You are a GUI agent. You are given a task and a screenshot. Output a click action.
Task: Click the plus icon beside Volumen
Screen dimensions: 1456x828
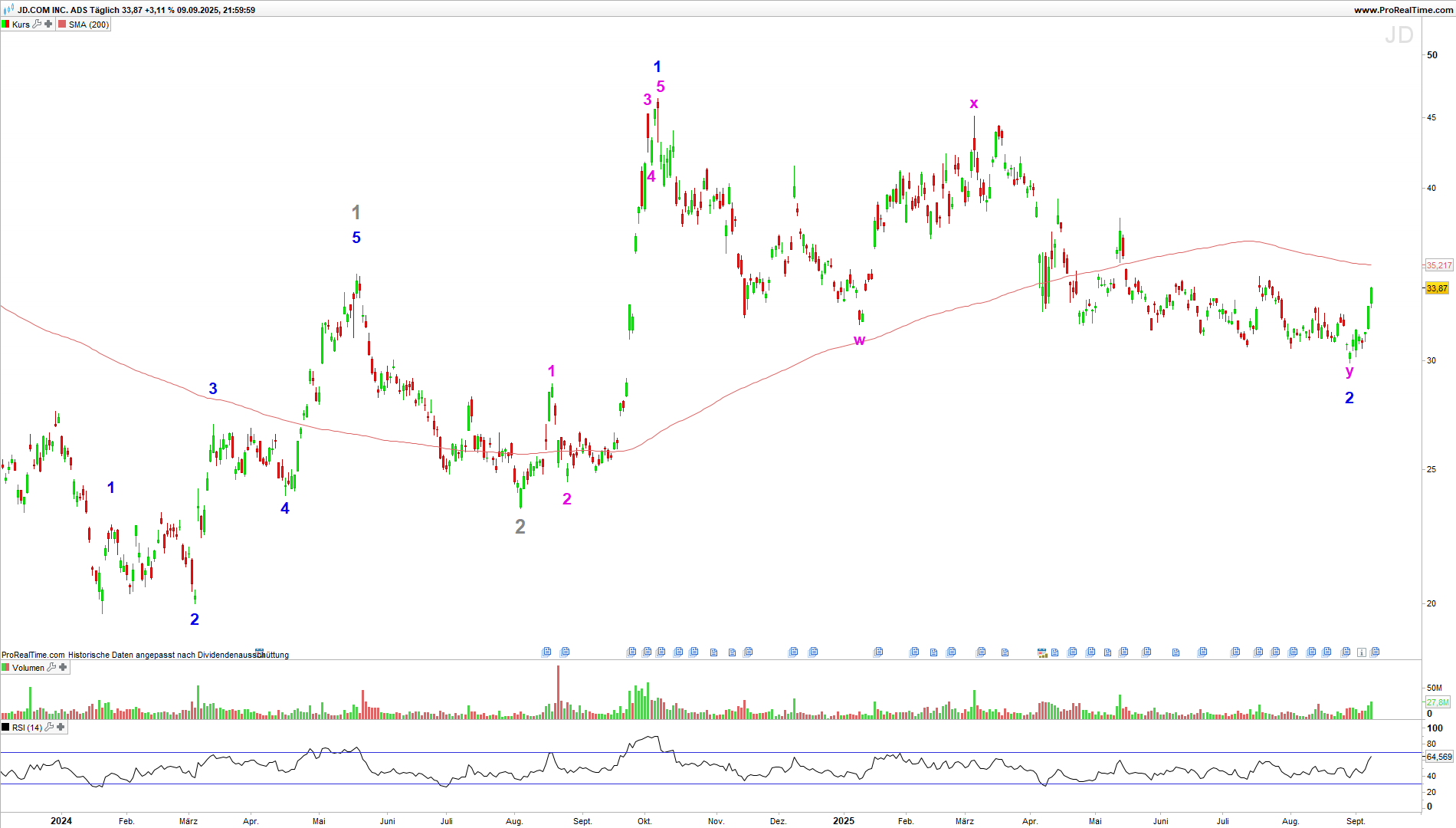(x=63, y=668)
